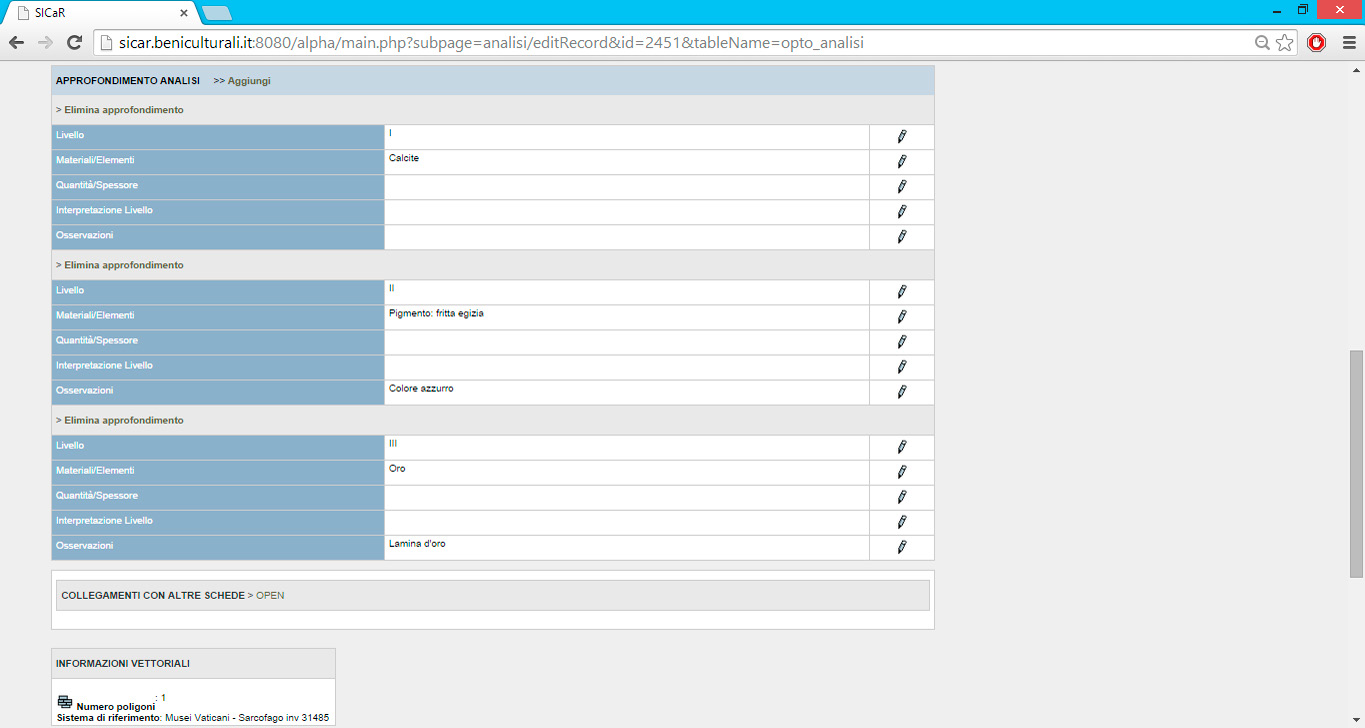Screen dimensions: 1365x728
Task: Click the Numero poligoni layers icon
Action: [65, 701]
